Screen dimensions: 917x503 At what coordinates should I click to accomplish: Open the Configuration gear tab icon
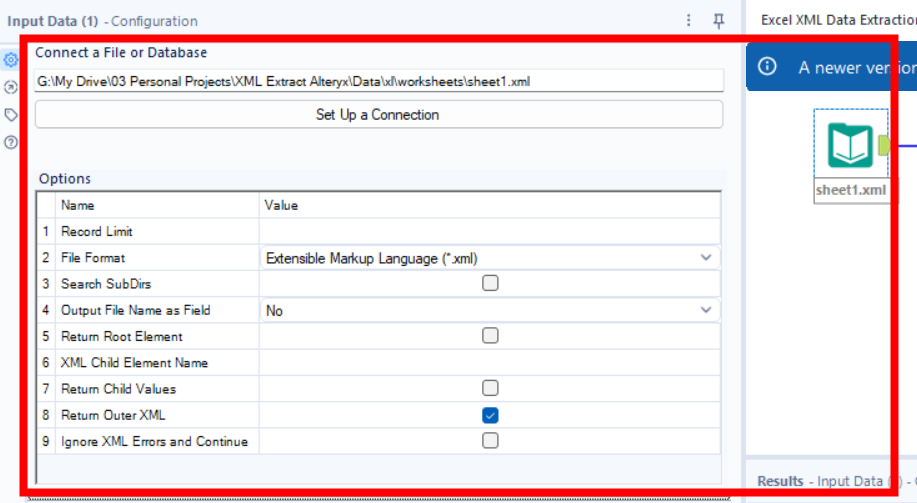(x=11, y=60)
